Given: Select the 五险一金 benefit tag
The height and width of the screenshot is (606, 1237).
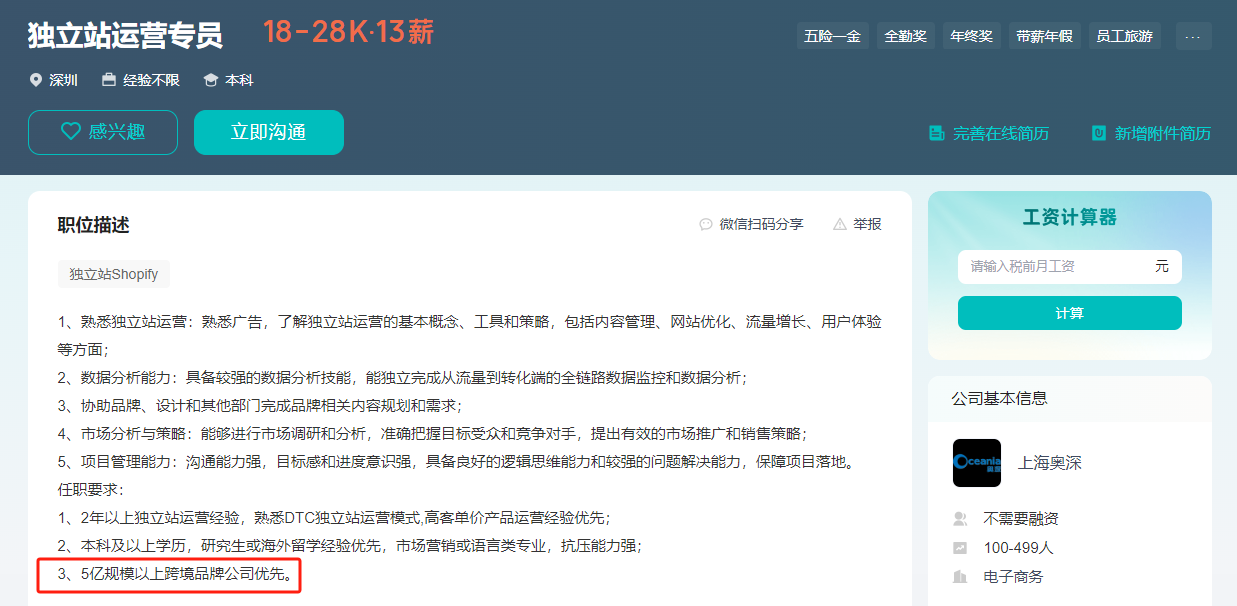Looking at the screenshot, I should point(832,36).
